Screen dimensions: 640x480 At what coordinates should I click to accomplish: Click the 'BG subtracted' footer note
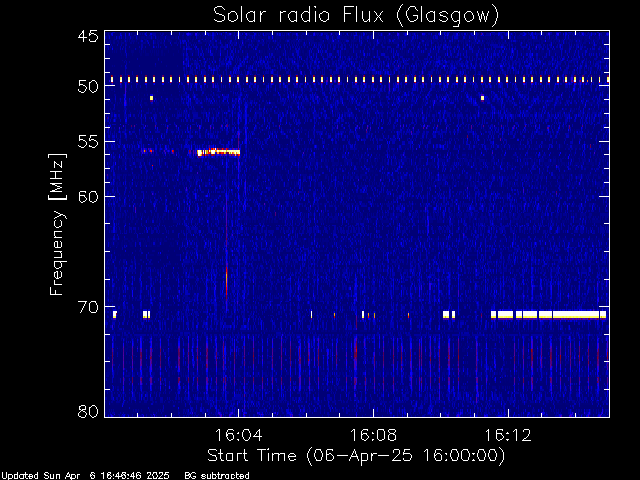pyautogui.click(x=217, y=476)
